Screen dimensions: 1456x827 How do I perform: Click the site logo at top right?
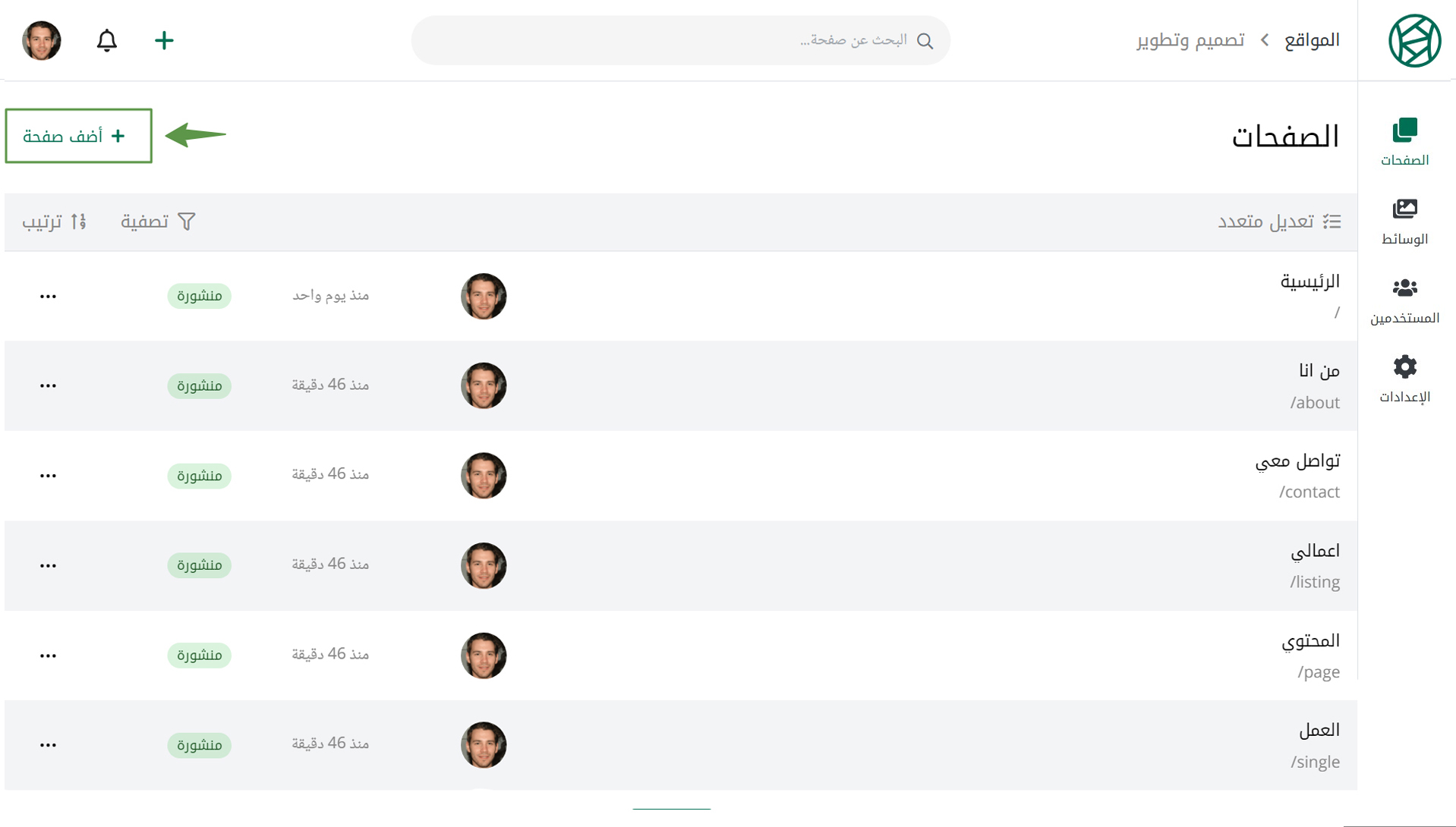click(1414, 40)
